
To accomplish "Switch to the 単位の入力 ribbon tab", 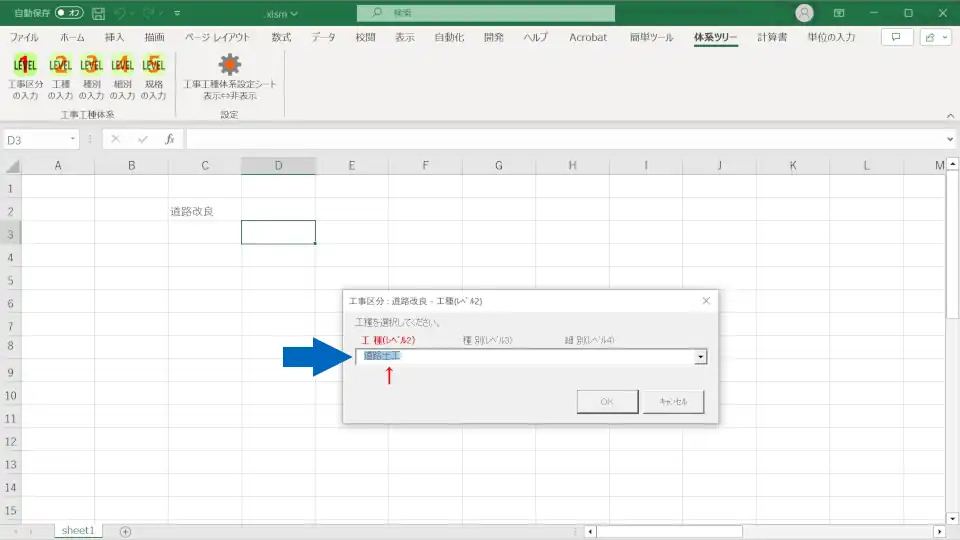I will [x=830, y=37].
